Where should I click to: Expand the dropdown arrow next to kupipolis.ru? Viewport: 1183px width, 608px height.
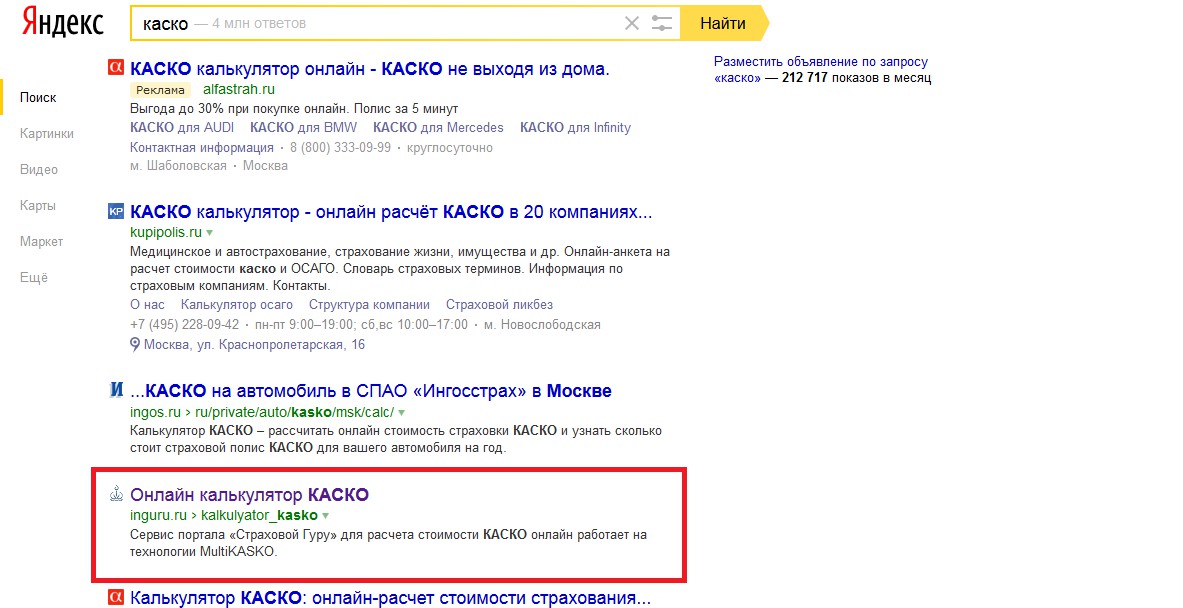[210, 233]
